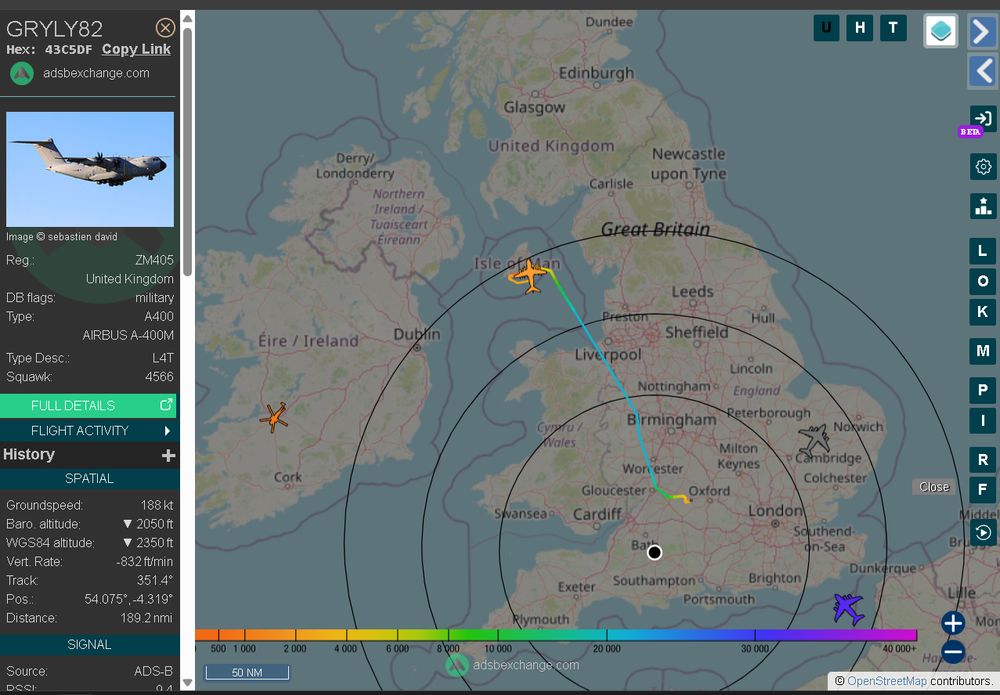Viewport: 1000px width, 695px height.
Task: Click the type code A400
Action: (x=159, y=317)
